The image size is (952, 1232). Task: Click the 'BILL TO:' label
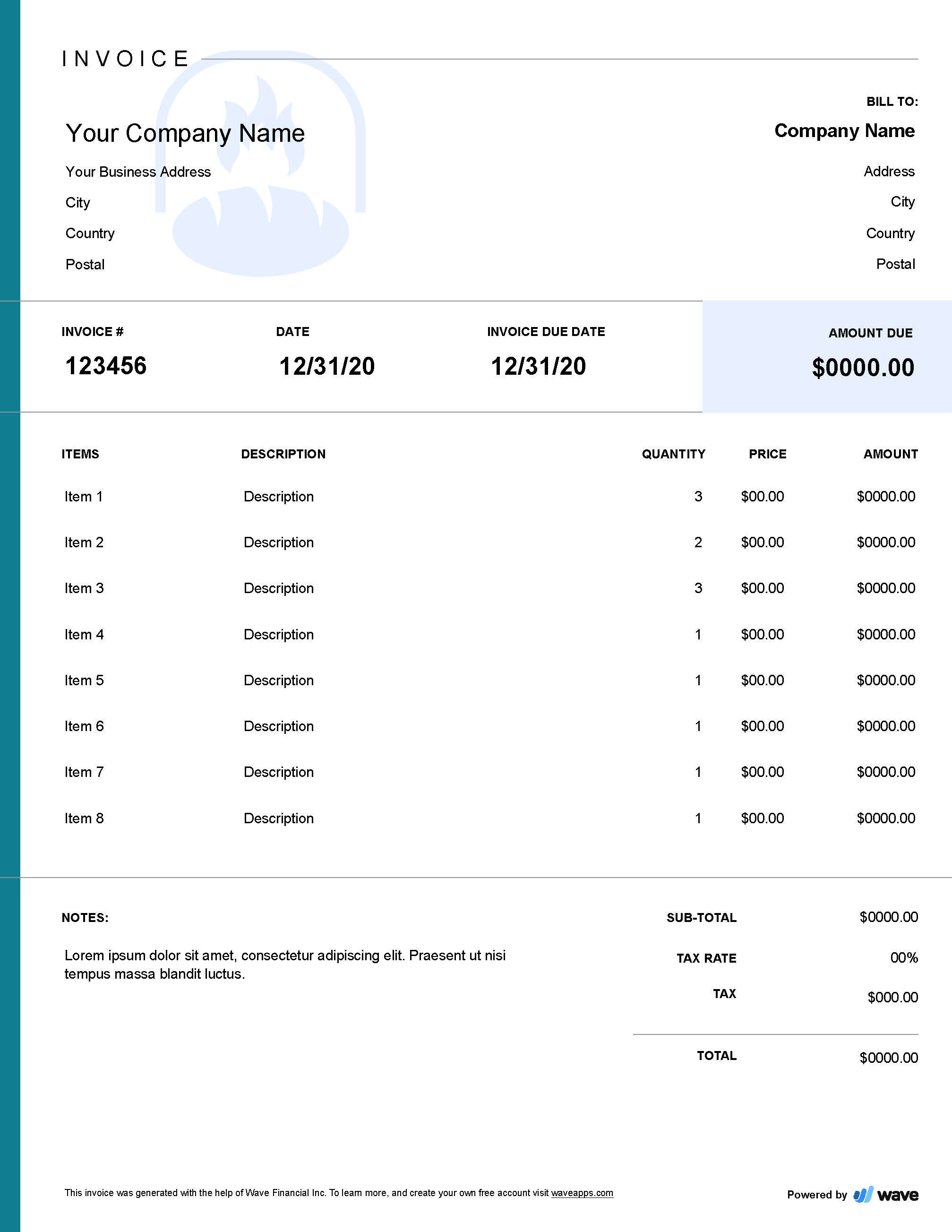click(892, 102)
